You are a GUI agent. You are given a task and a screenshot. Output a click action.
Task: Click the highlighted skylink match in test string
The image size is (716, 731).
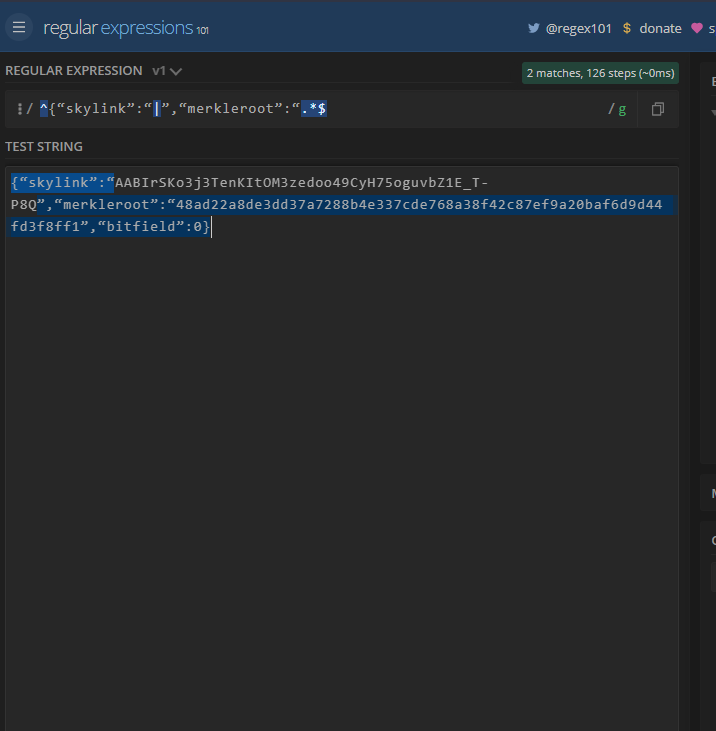pos(60,183)
